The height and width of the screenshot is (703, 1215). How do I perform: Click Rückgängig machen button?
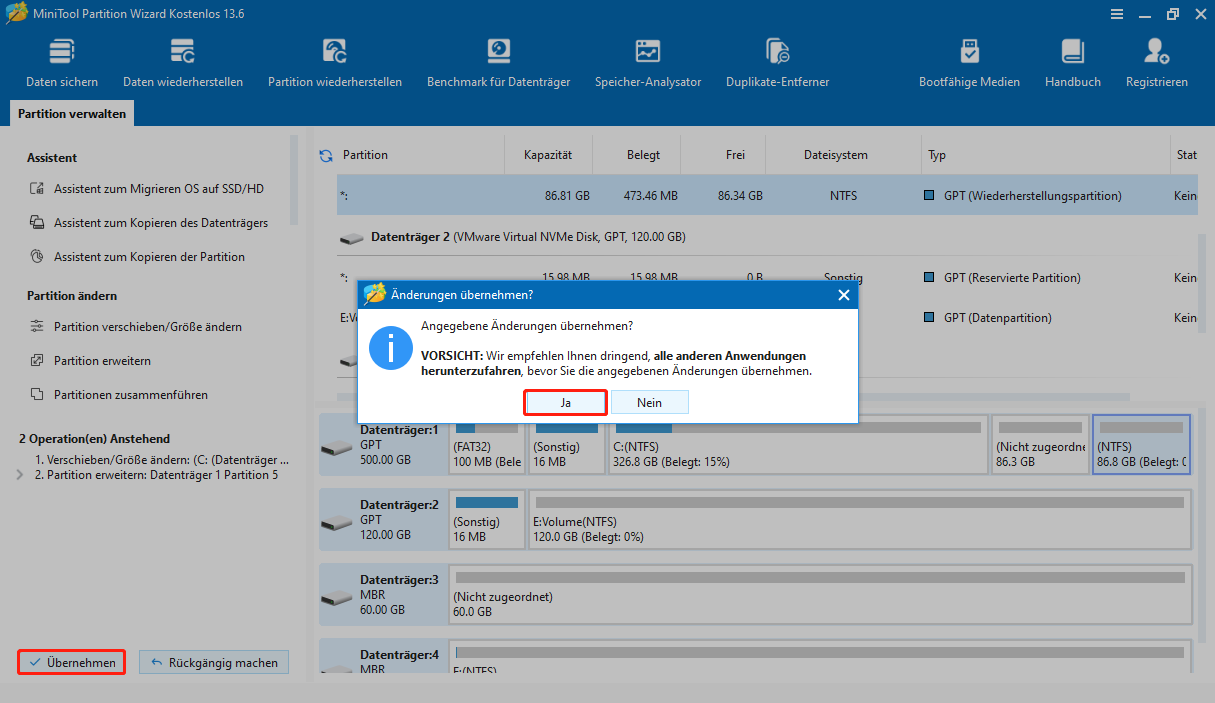pyautogui.click(x=214, y=662)
